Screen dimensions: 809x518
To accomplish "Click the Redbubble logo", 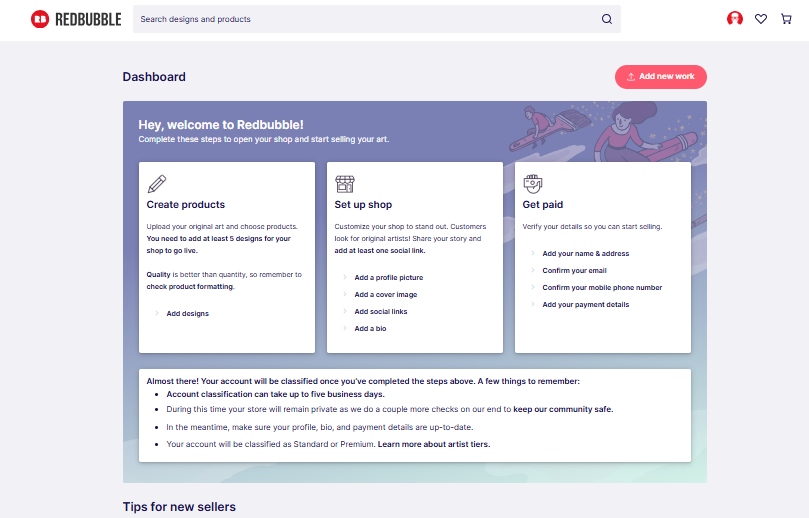I will point(76,19).
